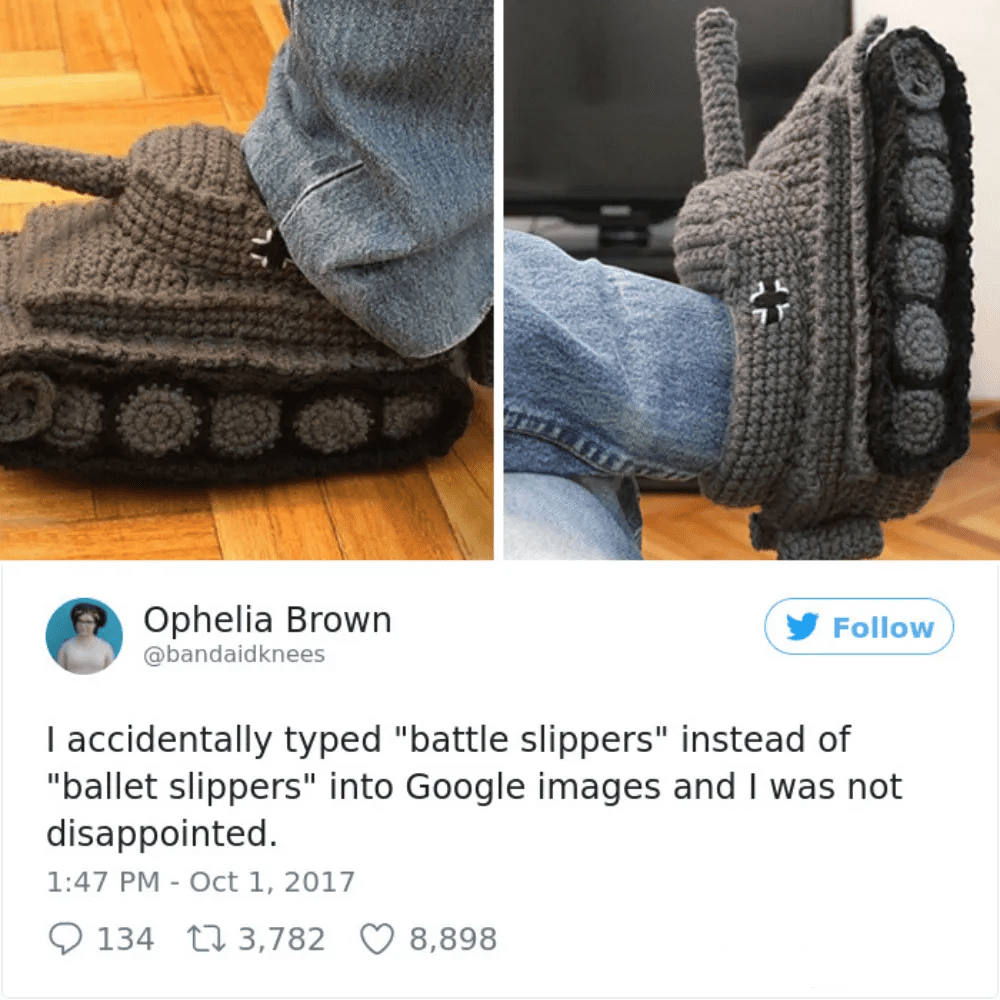Click the 134 replies count
Image resolution: width=1000 pixels, height=1000 pixels.
point(126,939)
